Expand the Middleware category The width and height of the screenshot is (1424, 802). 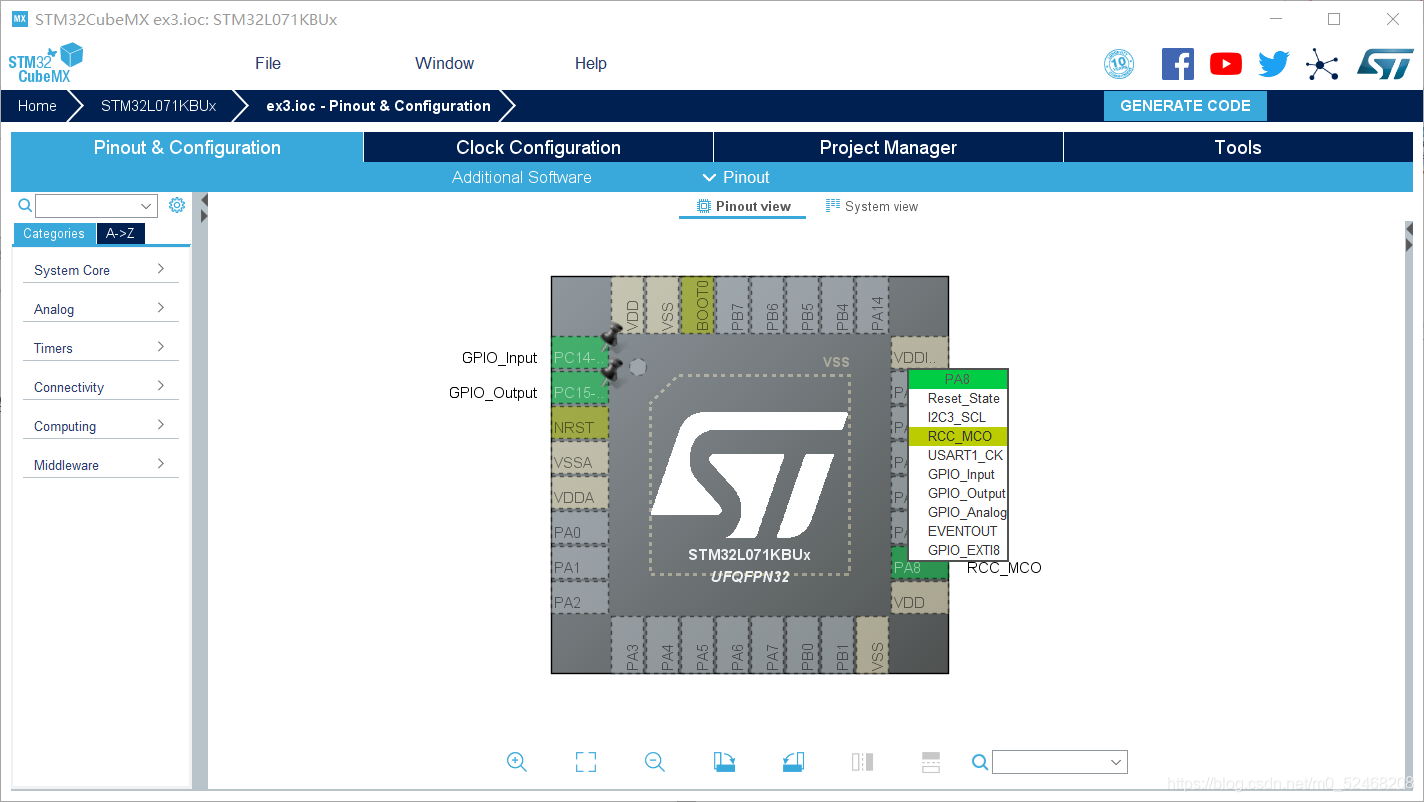[100, 465]
